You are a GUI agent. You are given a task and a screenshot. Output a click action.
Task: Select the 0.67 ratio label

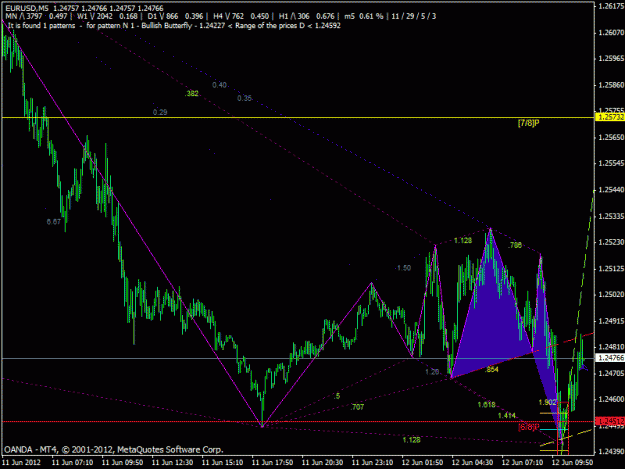(53, 222)
